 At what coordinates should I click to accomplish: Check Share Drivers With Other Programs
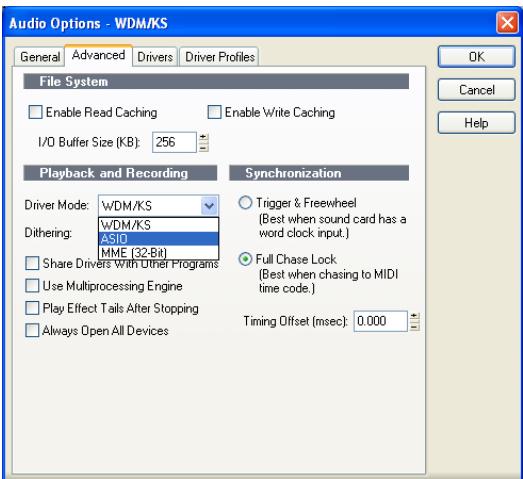pyautogui.click(x=32, y=263)
